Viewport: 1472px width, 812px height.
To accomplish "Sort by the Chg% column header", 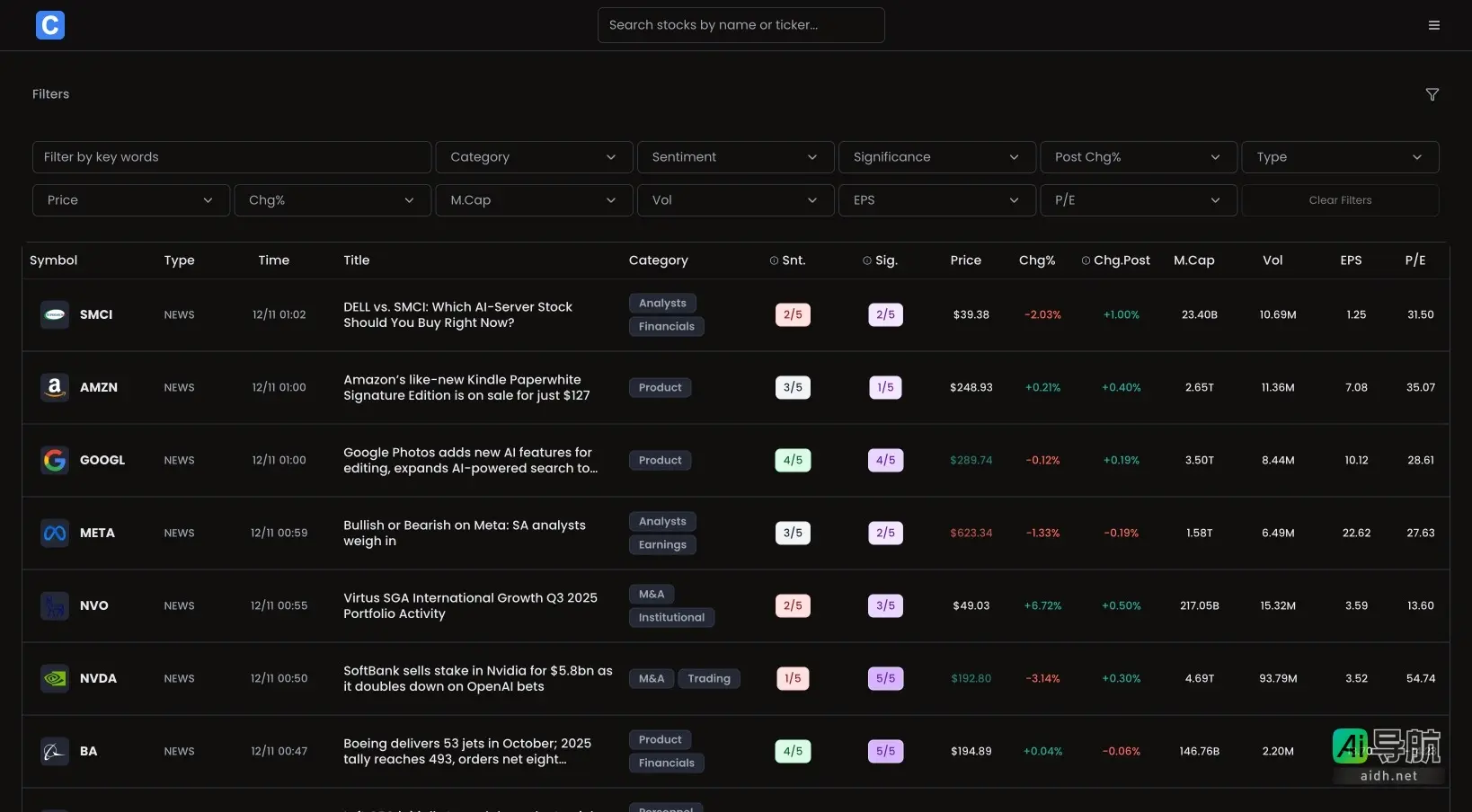I will coord(1036,260).
